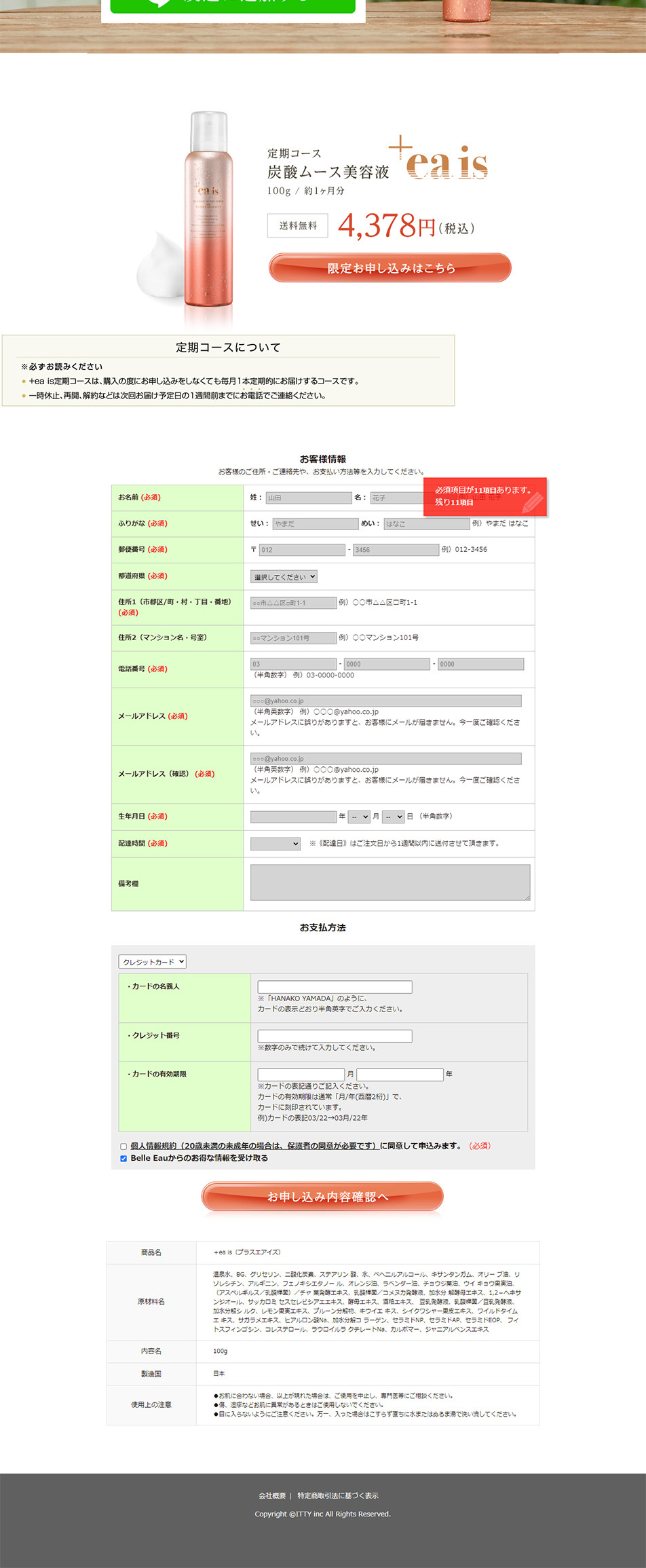Click the birth year field

pos(293,817)
